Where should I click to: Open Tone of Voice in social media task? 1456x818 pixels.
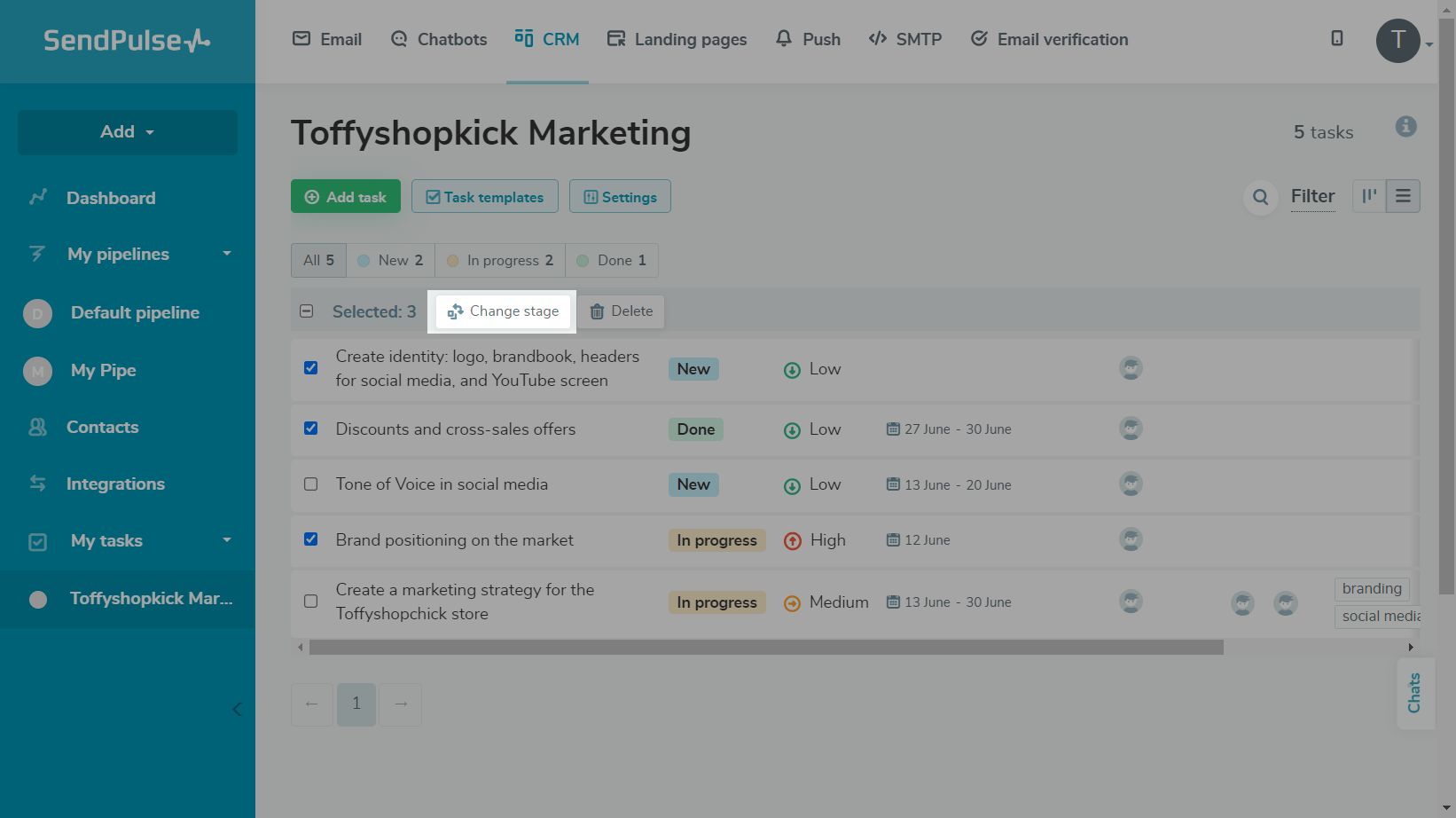[x=442, y=484]
